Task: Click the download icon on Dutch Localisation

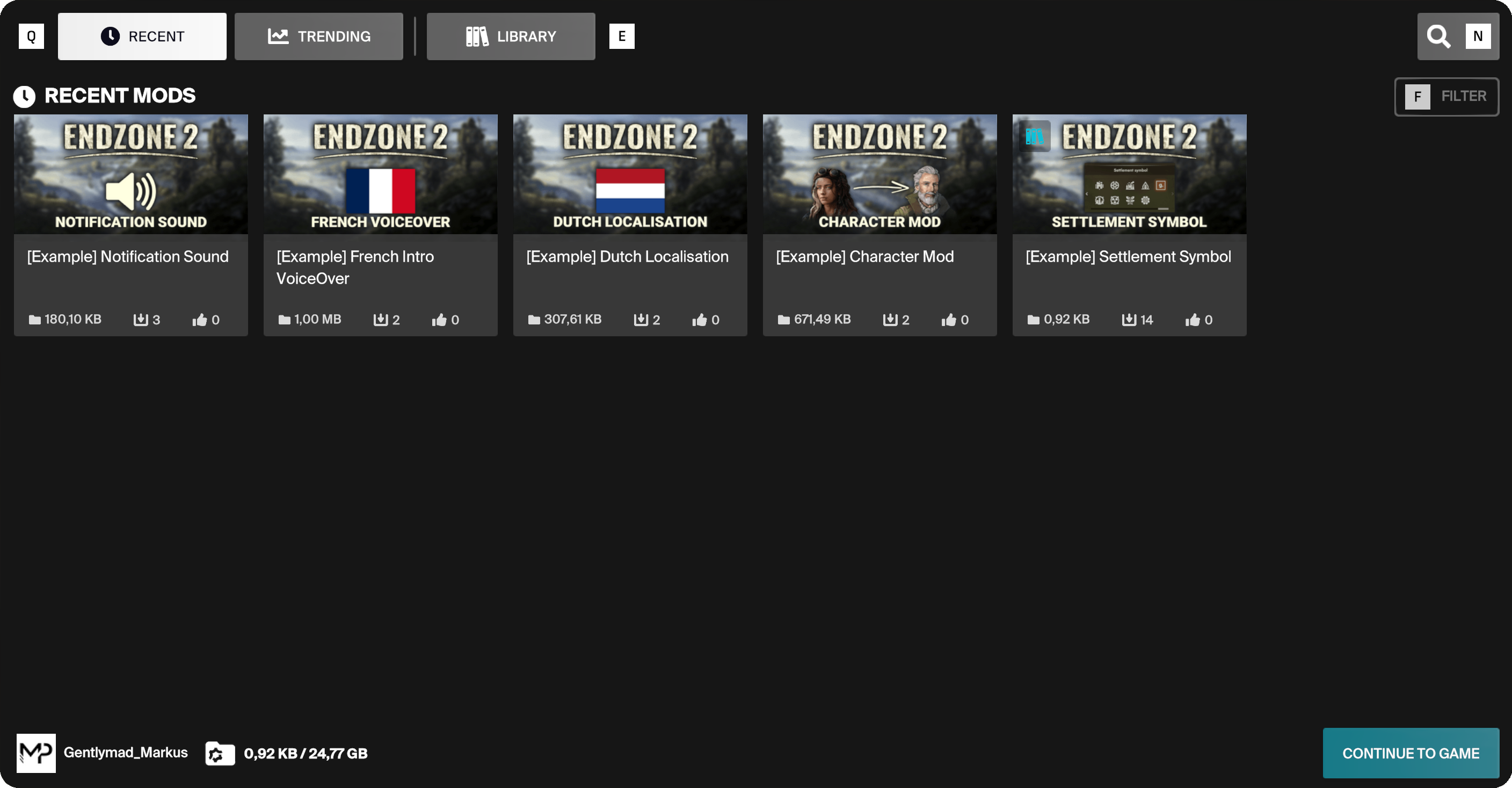Action: click(641, 320)
